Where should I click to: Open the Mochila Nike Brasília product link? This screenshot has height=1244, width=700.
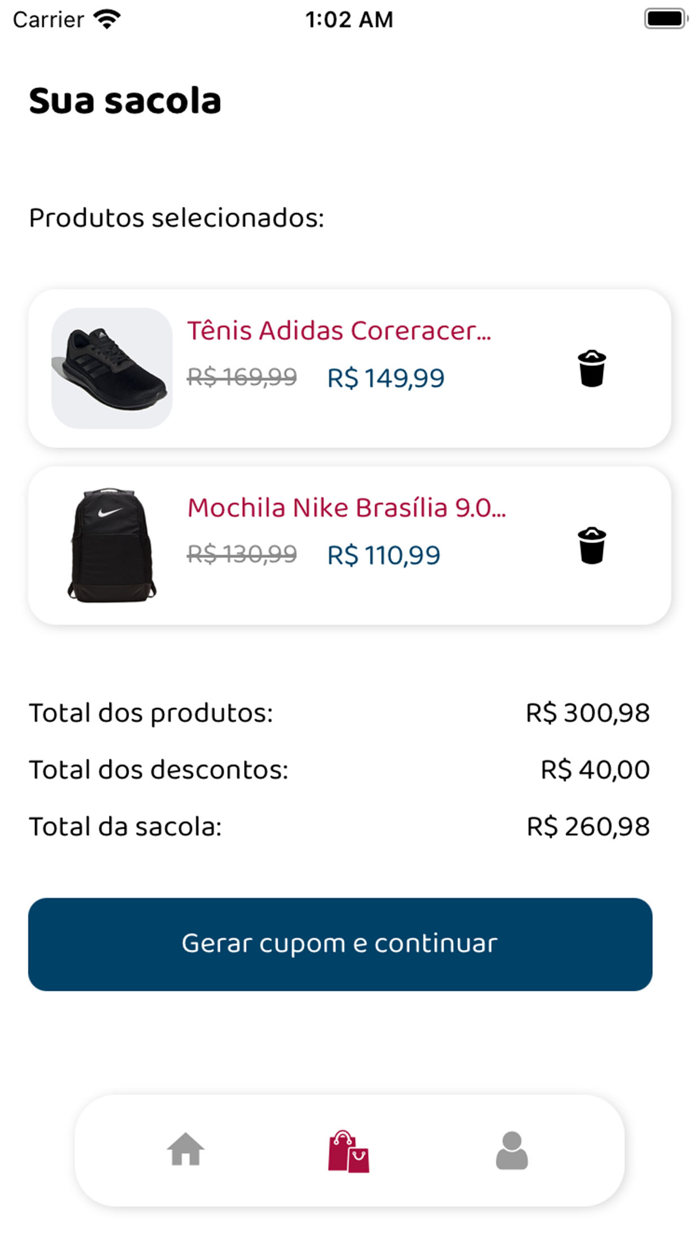click(348, 508)
